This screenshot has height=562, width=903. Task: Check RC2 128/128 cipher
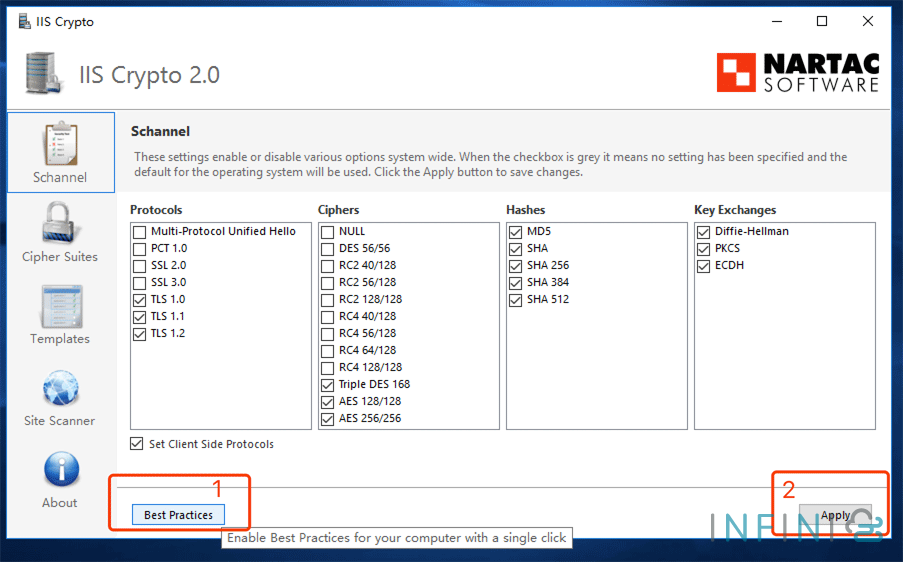[327, 300]
